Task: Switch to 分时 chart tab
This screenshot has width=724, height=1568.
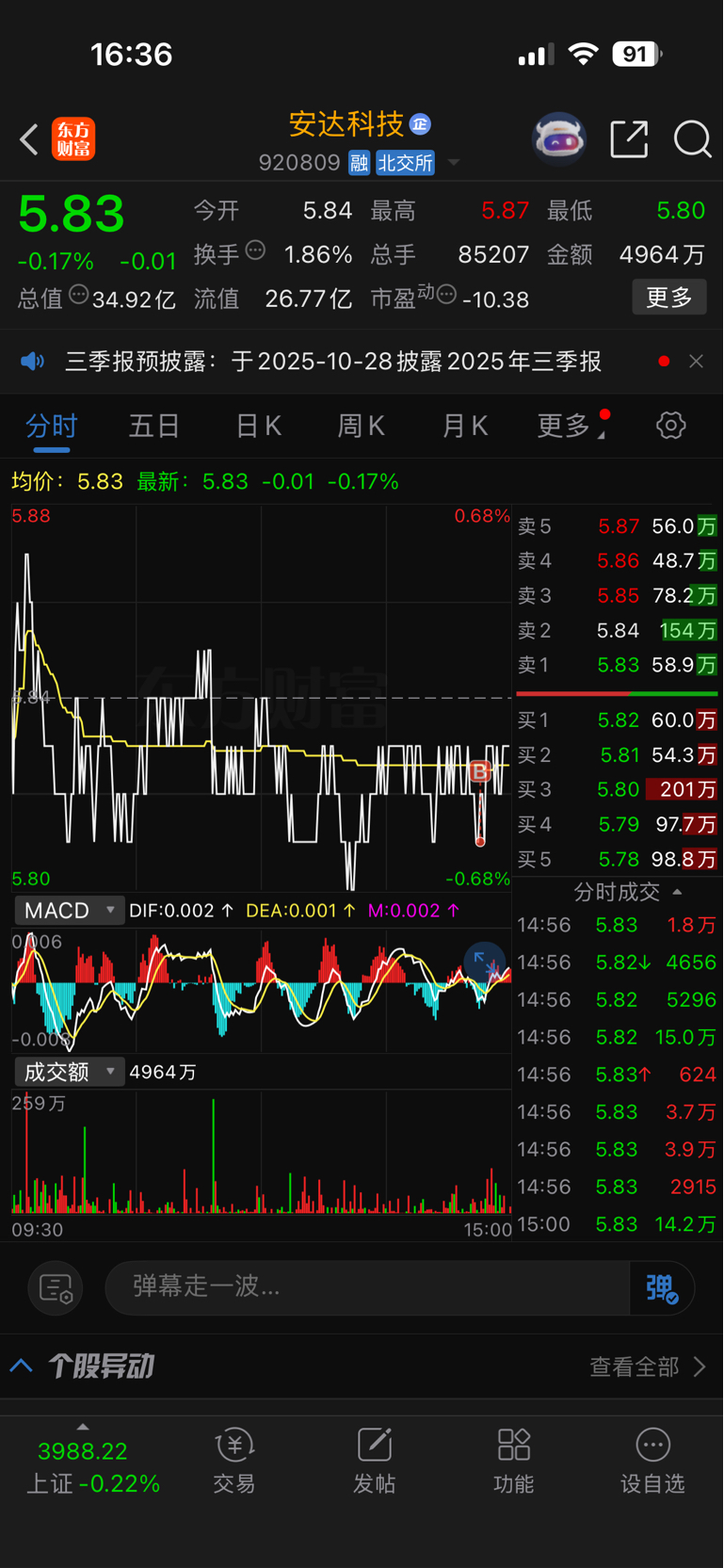Action: 51,426
